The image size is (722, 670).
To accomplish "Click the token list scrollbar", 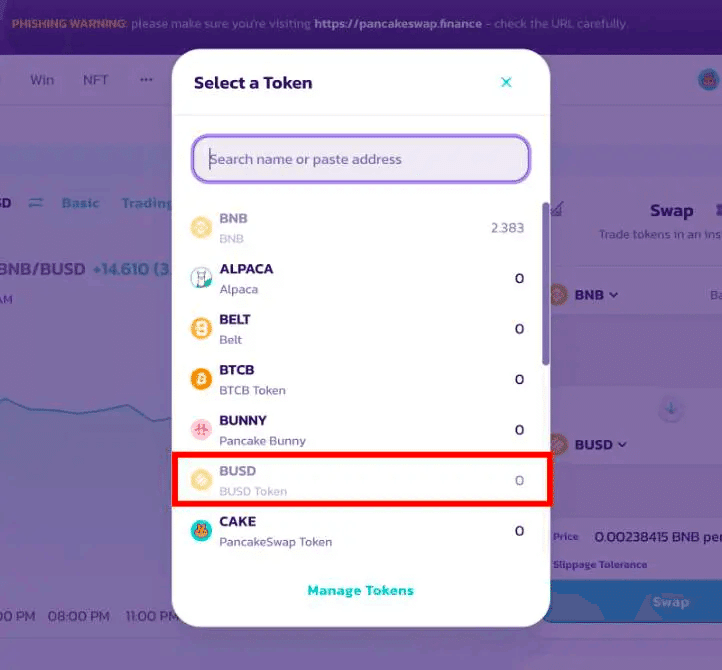I will pos(546,284).
